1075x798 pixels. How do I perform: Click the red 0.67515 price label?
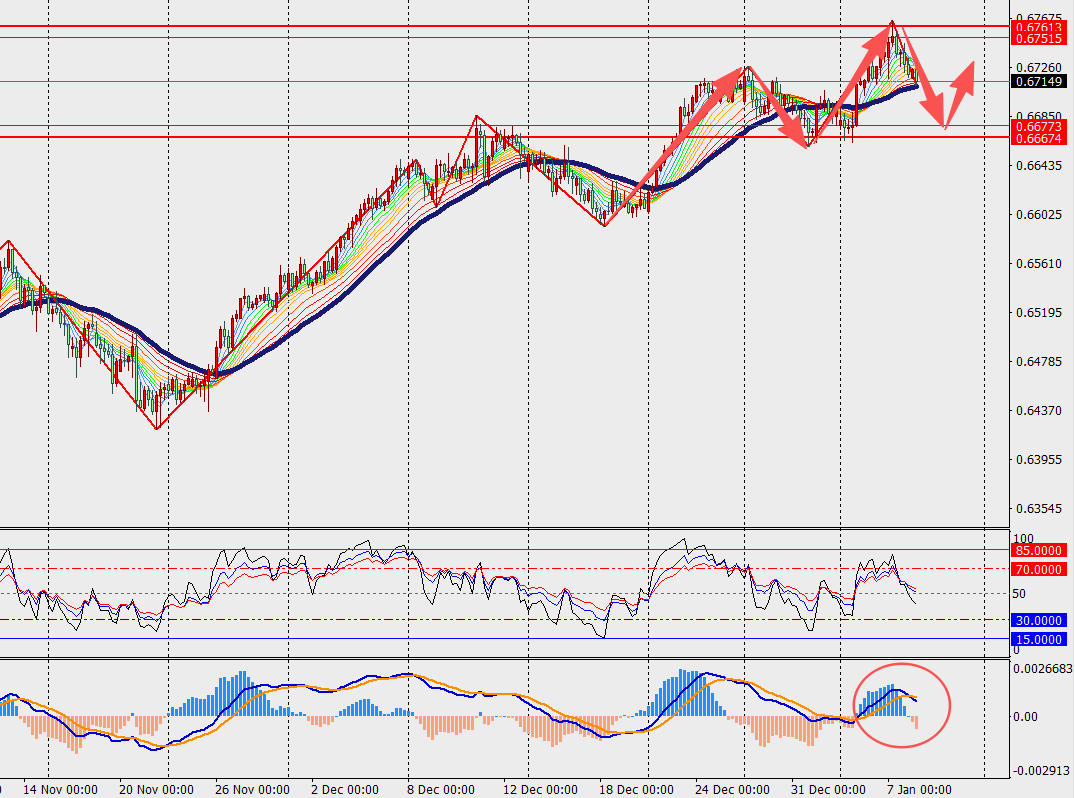pyautogui.click(x=1039, y=38)
